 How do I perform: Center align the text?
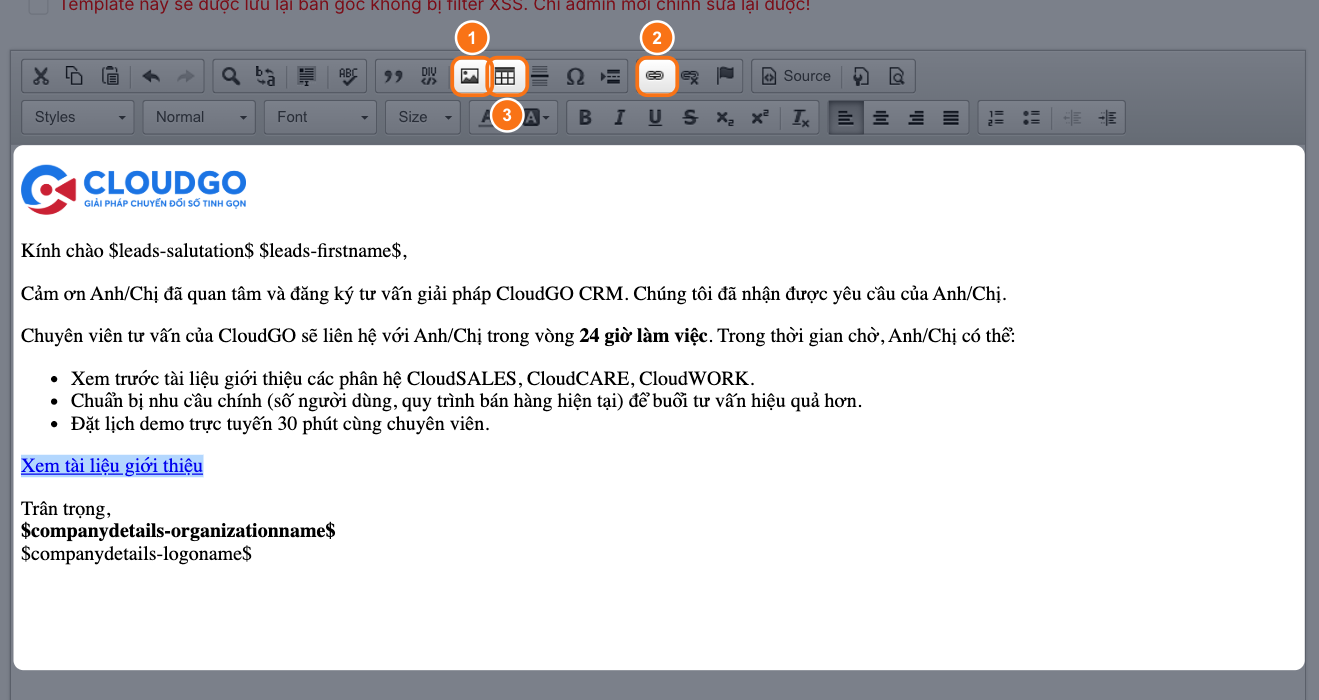[x=881, y=117]
